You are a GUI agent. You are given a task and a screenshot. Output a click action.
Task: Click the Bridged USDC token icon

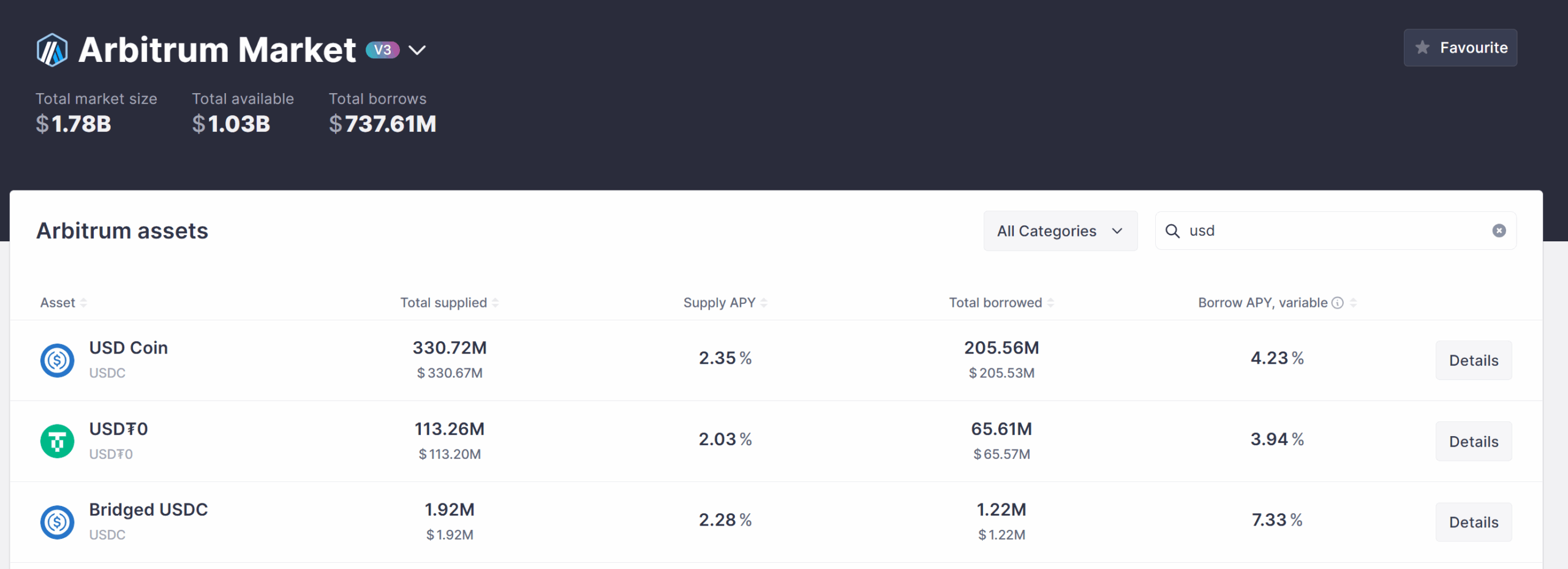(57, 522)
